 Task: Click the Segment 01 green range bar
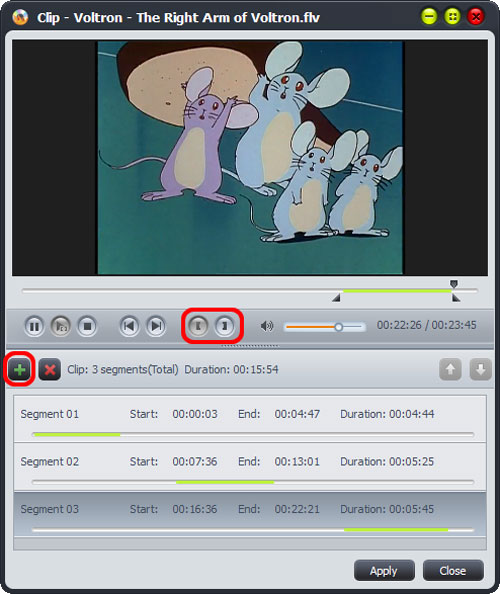coord(77,435)
